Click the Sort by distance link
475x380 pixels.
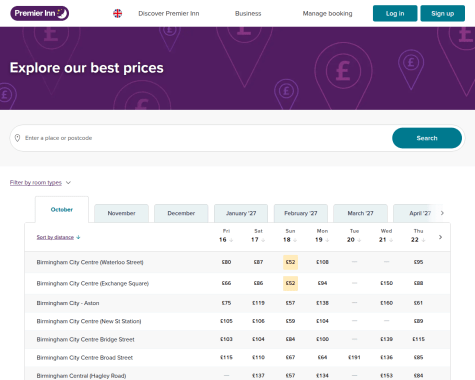(x=55, y=237)
